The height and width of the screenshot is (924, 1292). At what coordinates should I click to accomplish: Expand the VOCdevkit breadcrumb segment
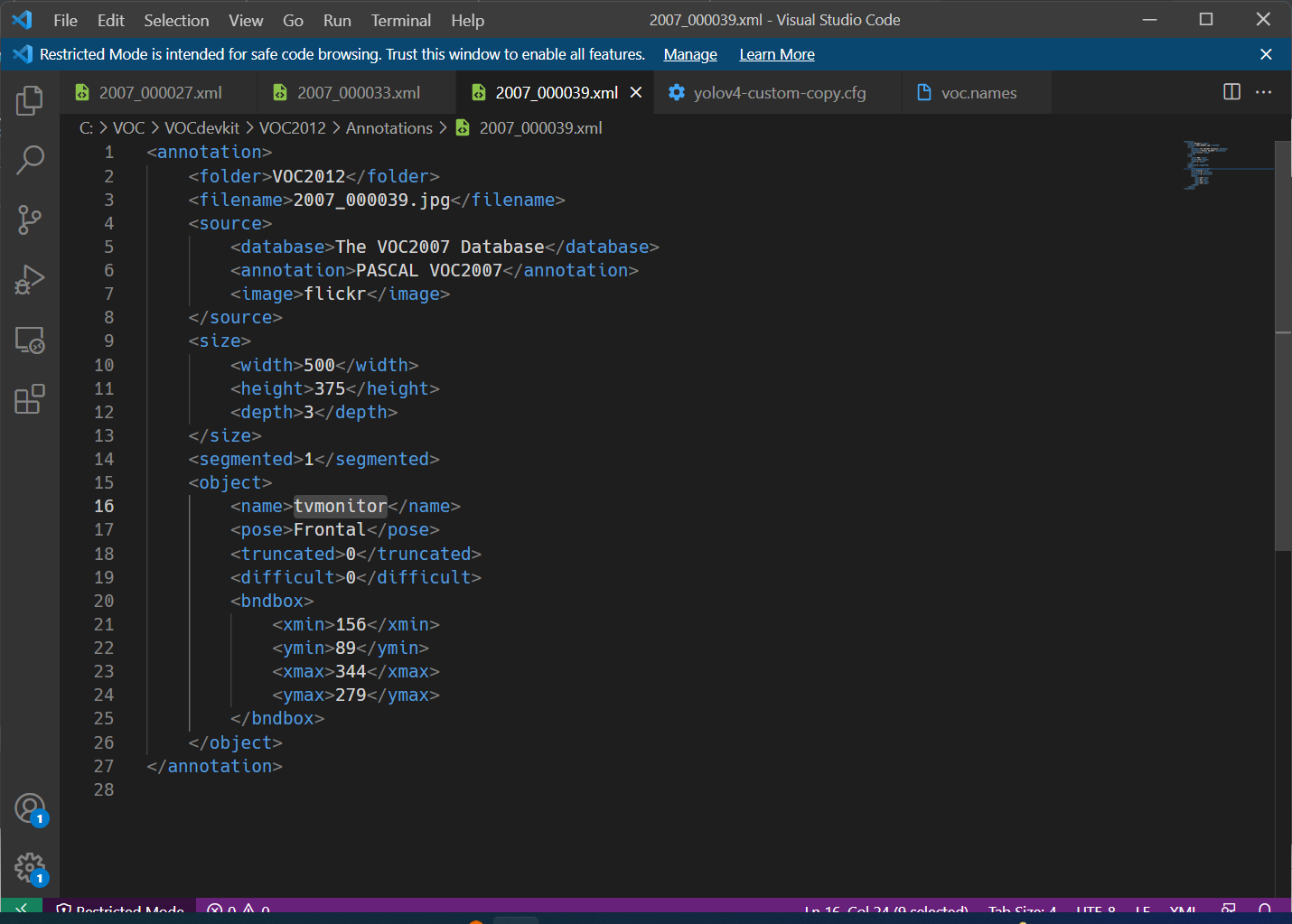click(x=201, y=127)
